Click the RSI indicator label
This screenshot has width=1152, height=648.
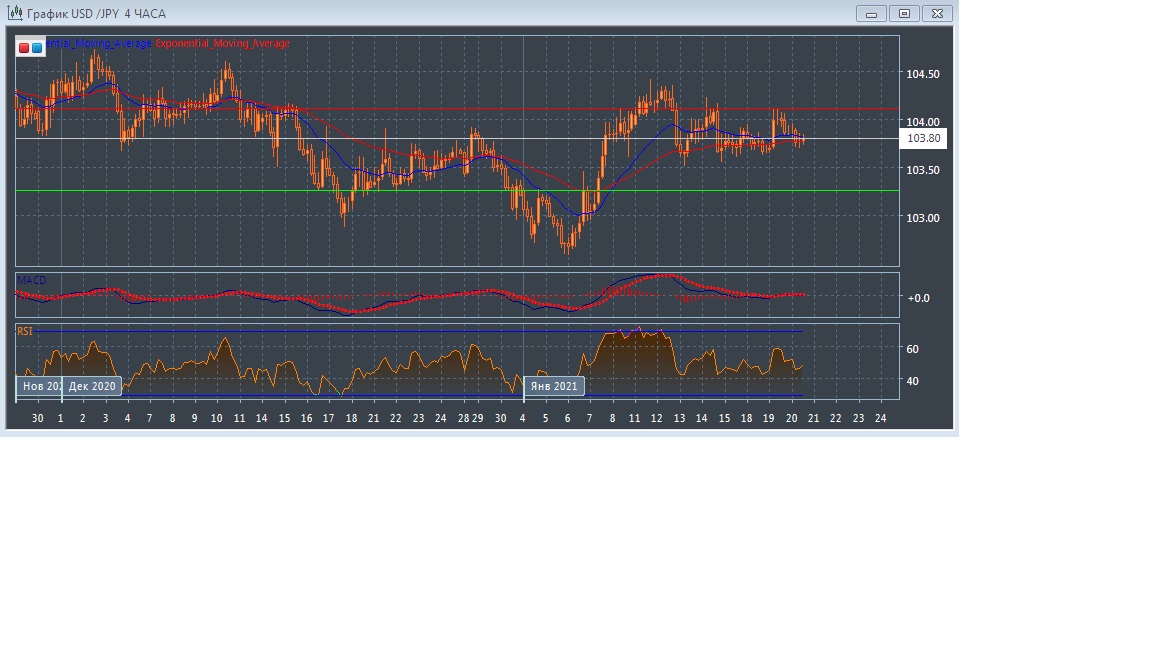[24, 331]
